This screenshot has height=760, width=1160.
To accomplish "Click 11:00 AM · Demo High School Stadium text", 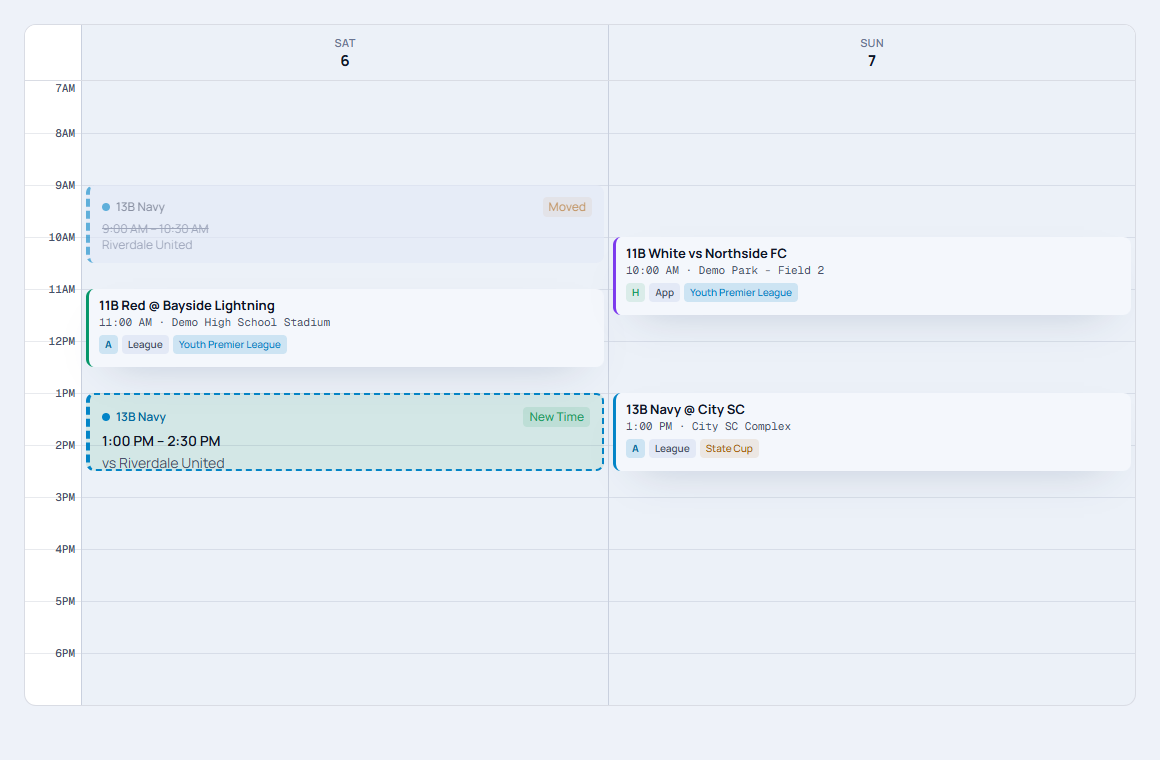I will pos(215,323).
